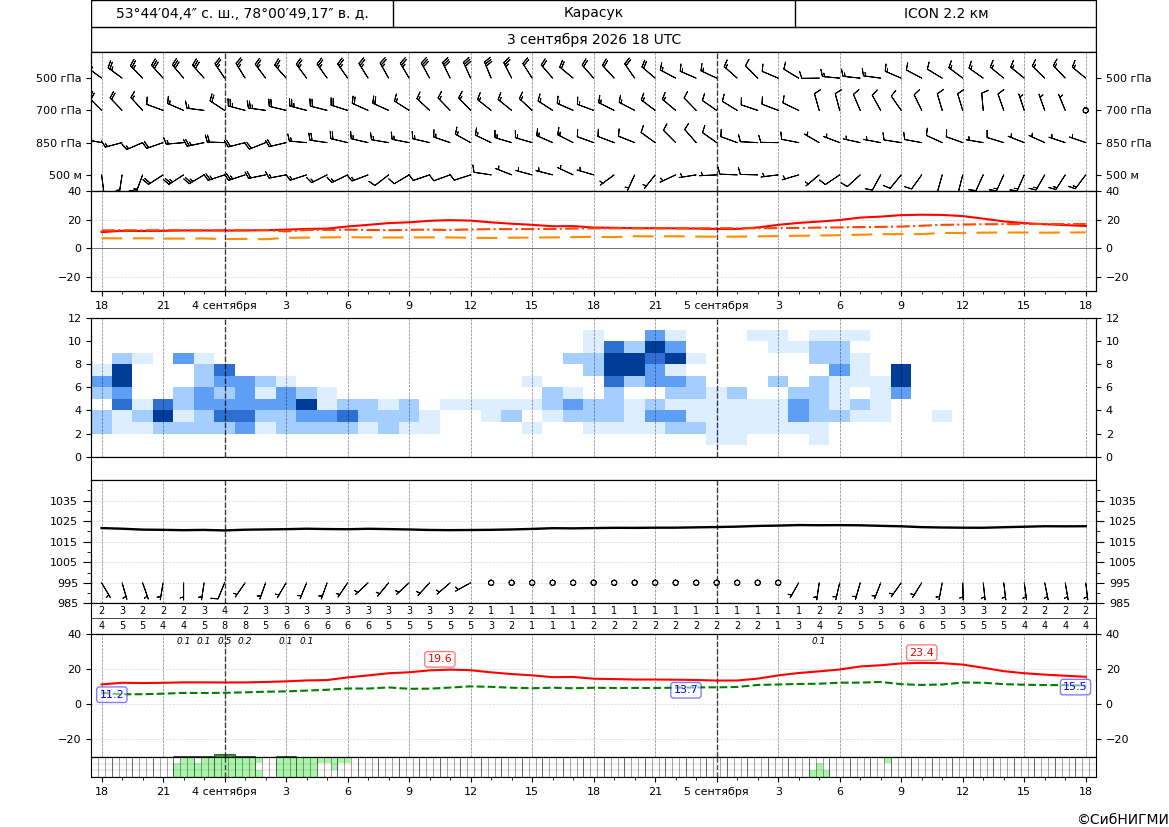Click the red 19.6 maximum temperature label

439,658
